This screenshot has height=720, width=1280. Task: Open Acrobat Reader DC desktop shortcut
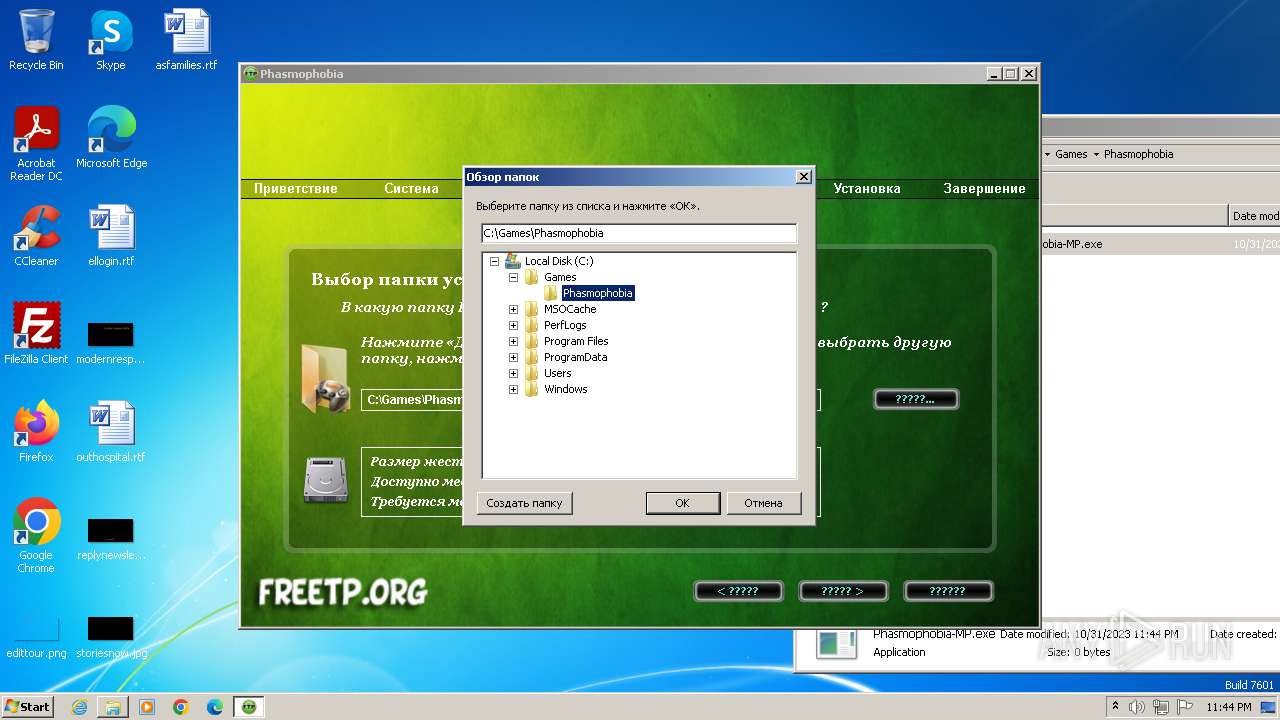[x=36, y=144]
